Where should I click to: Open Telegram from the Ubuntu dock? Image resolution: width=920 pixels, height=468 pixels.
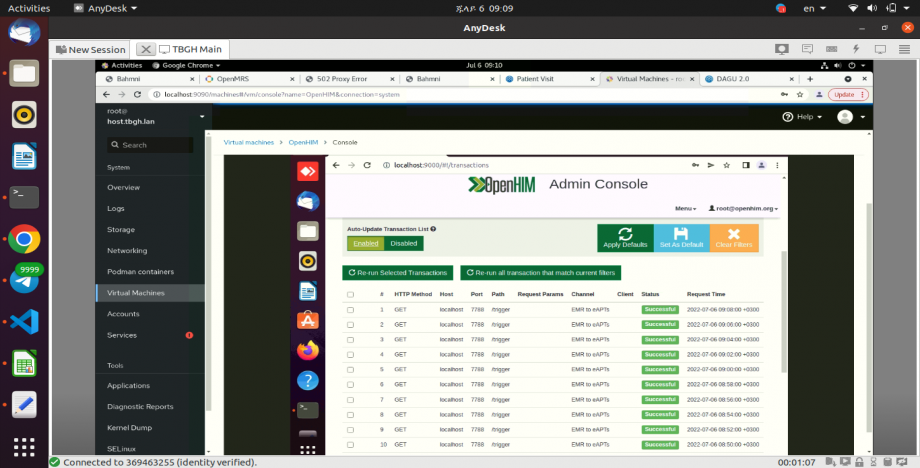tap(24, 280)
